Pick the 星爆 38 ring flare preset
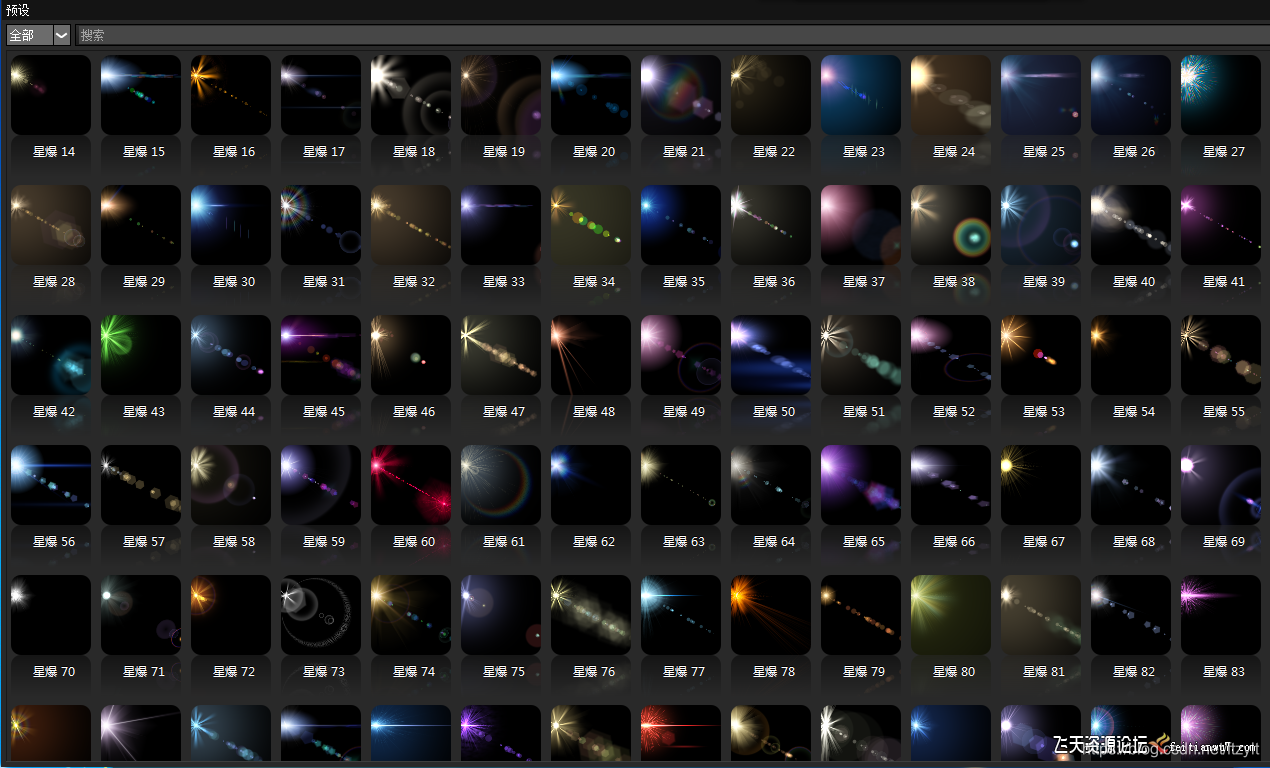The height and width of the screenshot is (768, 1270). pyautogui.click(x=951, y=225)
